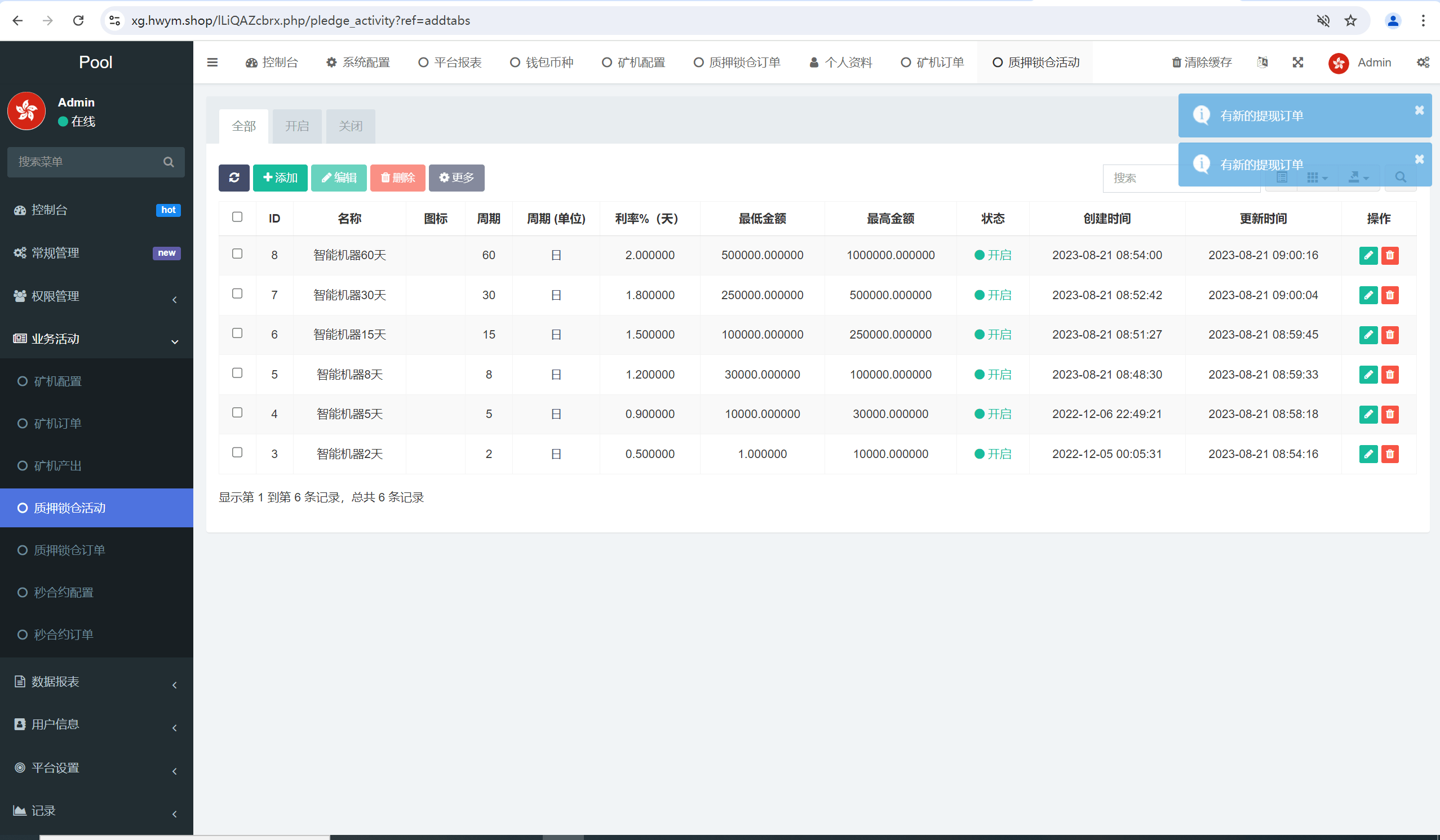This screenshot has height=840, width=1440.
Task: Check the row checkbox for ID 7
Action: (x=237, y=294)
